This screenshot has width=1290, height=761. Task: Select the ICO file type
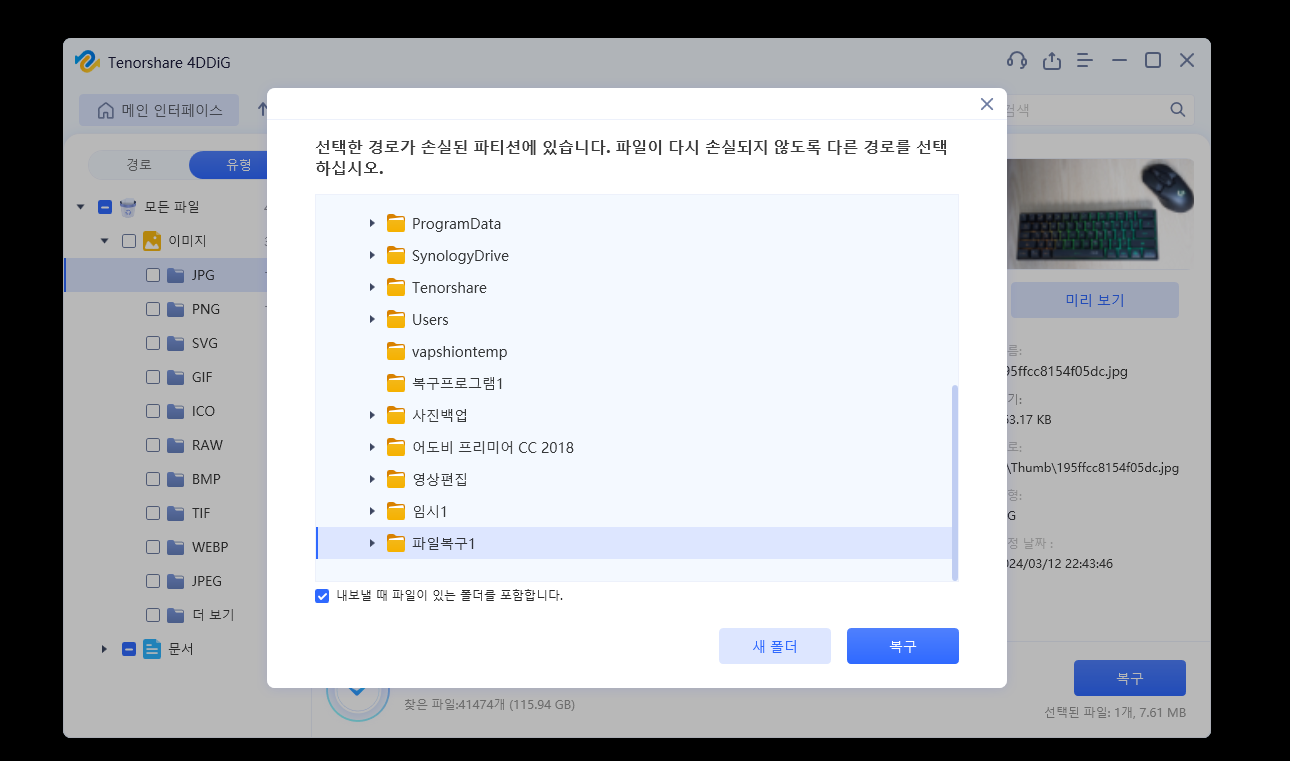tap(203, 411)
